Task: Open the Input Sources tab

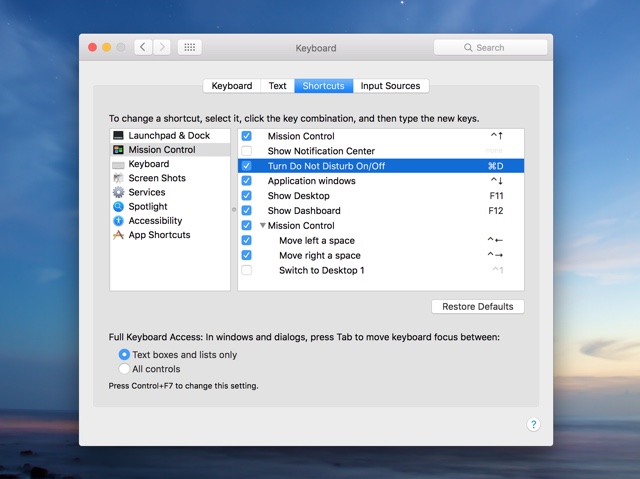Action: [390, 86]
